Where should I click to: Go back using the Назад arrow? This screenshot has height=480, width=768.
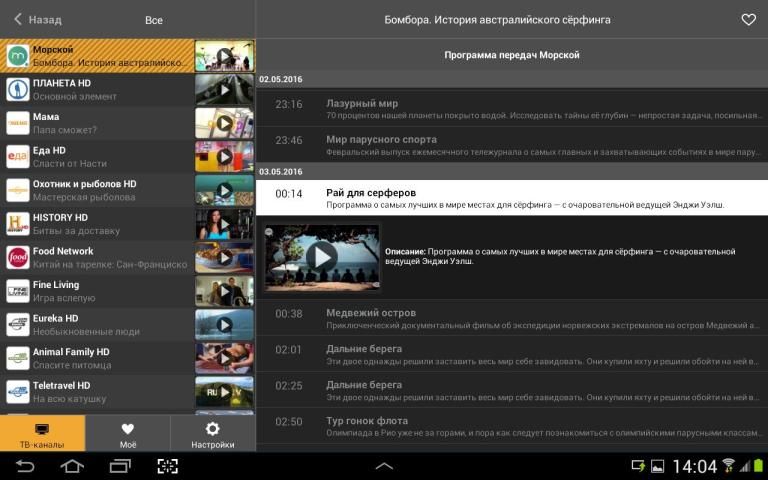pos(37,20)
